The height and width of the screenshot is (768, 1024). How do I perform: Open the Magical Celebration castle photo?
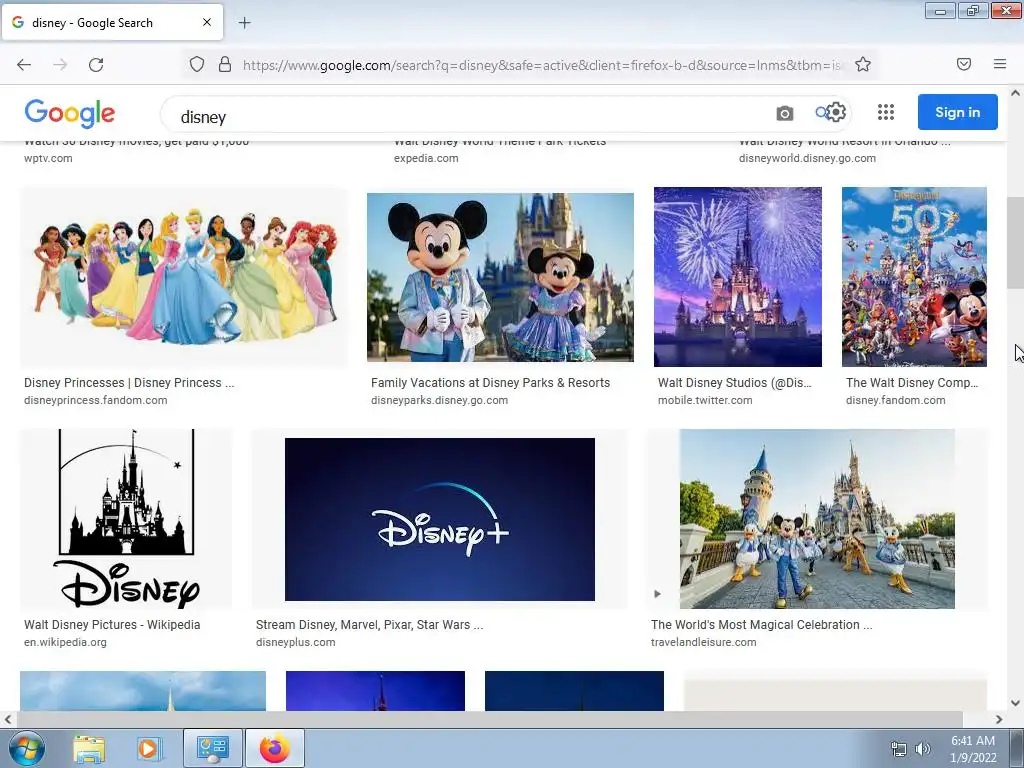tap(817, 519)
